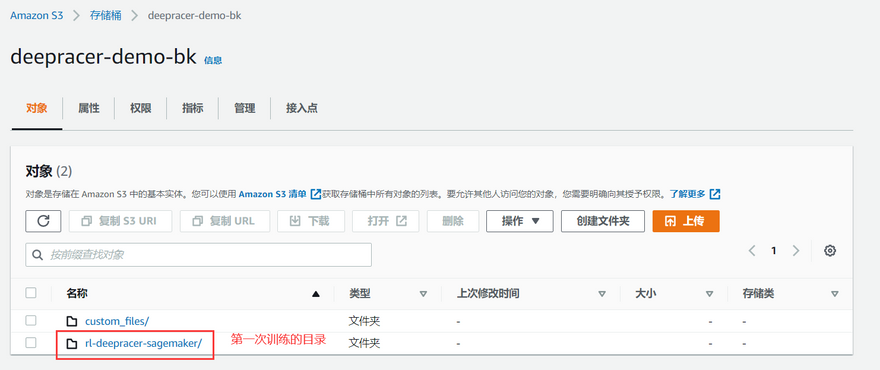
Task: Sort by the 上次修改时间 column arrow
Action: (x=602, y=294)
